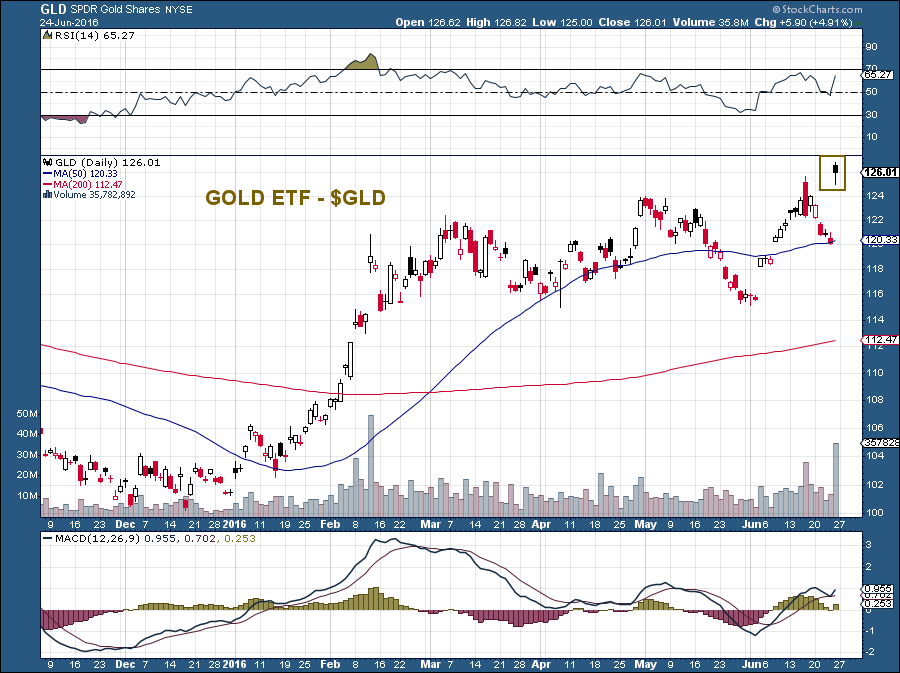Click the 124 price axis label

click(x=875, y=196)
